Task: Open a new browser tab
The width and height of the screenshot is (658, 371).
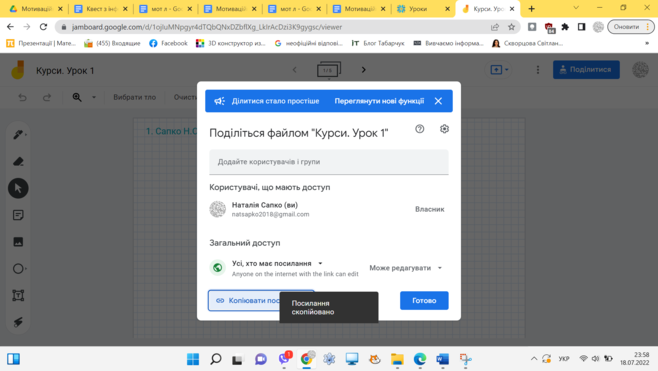Action: (531, 8)
